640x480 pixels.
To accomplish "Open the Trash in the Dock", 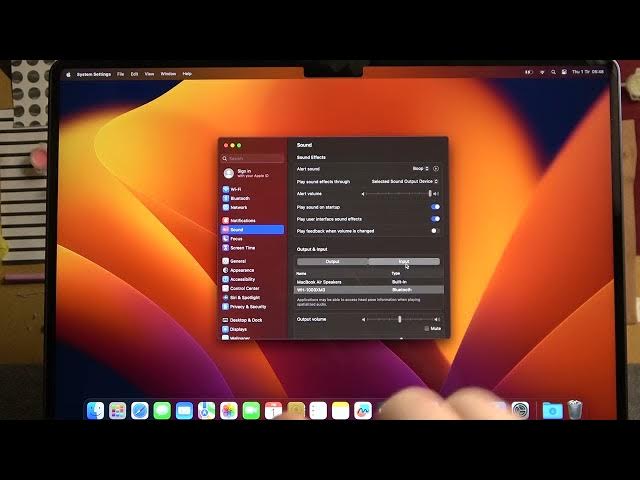I will [x=575, y=410].
